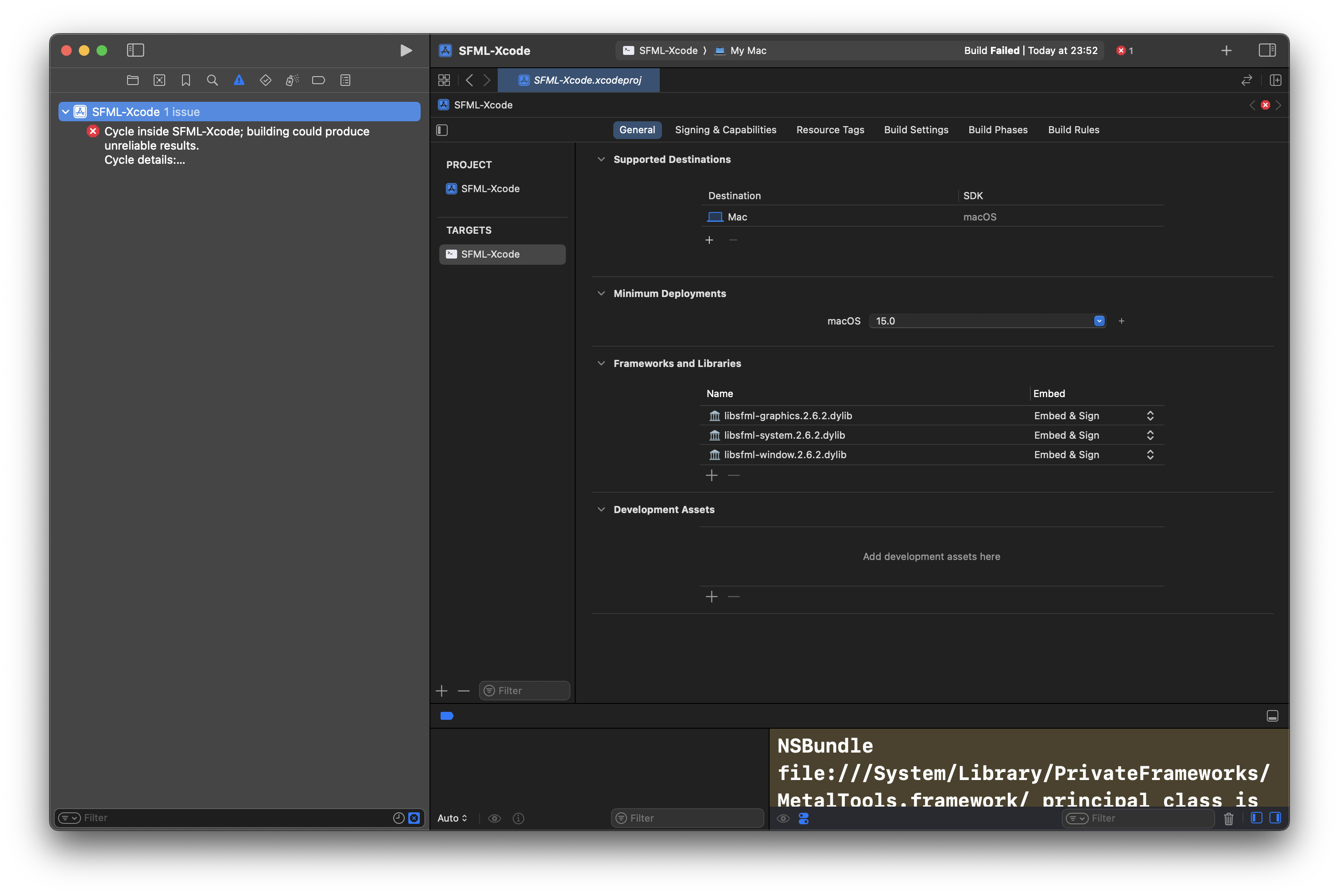The width and height of the screenshot is (1339, 896).
Task: Collapse the Development Assets section
Action: [x=600, y=509]
